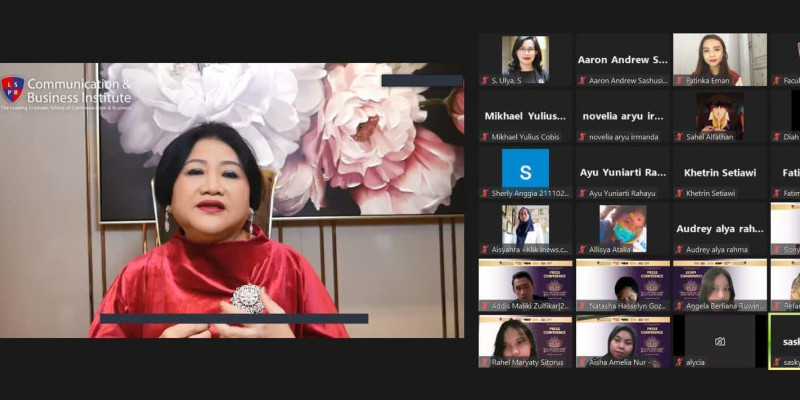Click large 'novelia aryu ir...' tile name
This screenshot has height=400, width=800.
(623, 116)
